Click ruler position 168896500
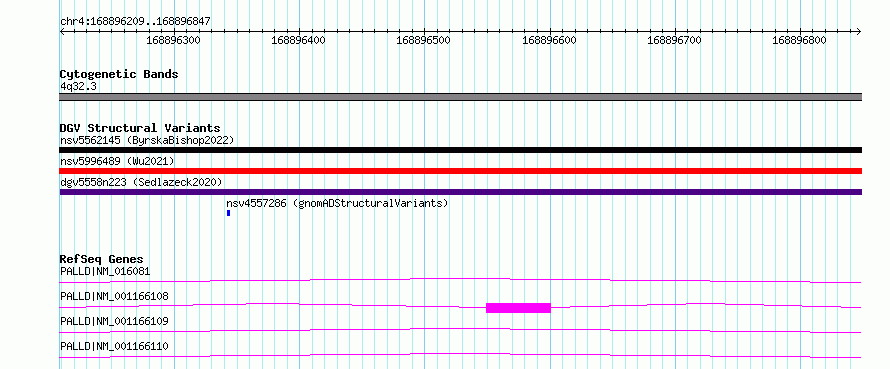The width and height of the screenshot is (890, 369). tap(423, 40)
